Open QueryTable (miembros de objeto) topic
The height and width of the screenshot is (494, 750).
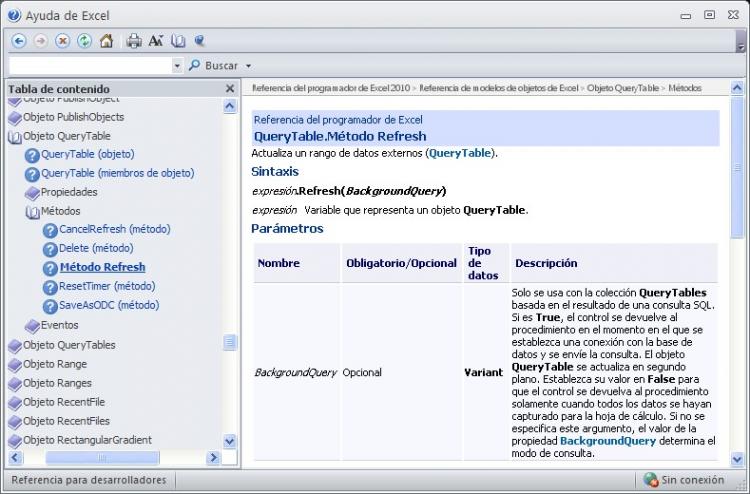(118, 173)
